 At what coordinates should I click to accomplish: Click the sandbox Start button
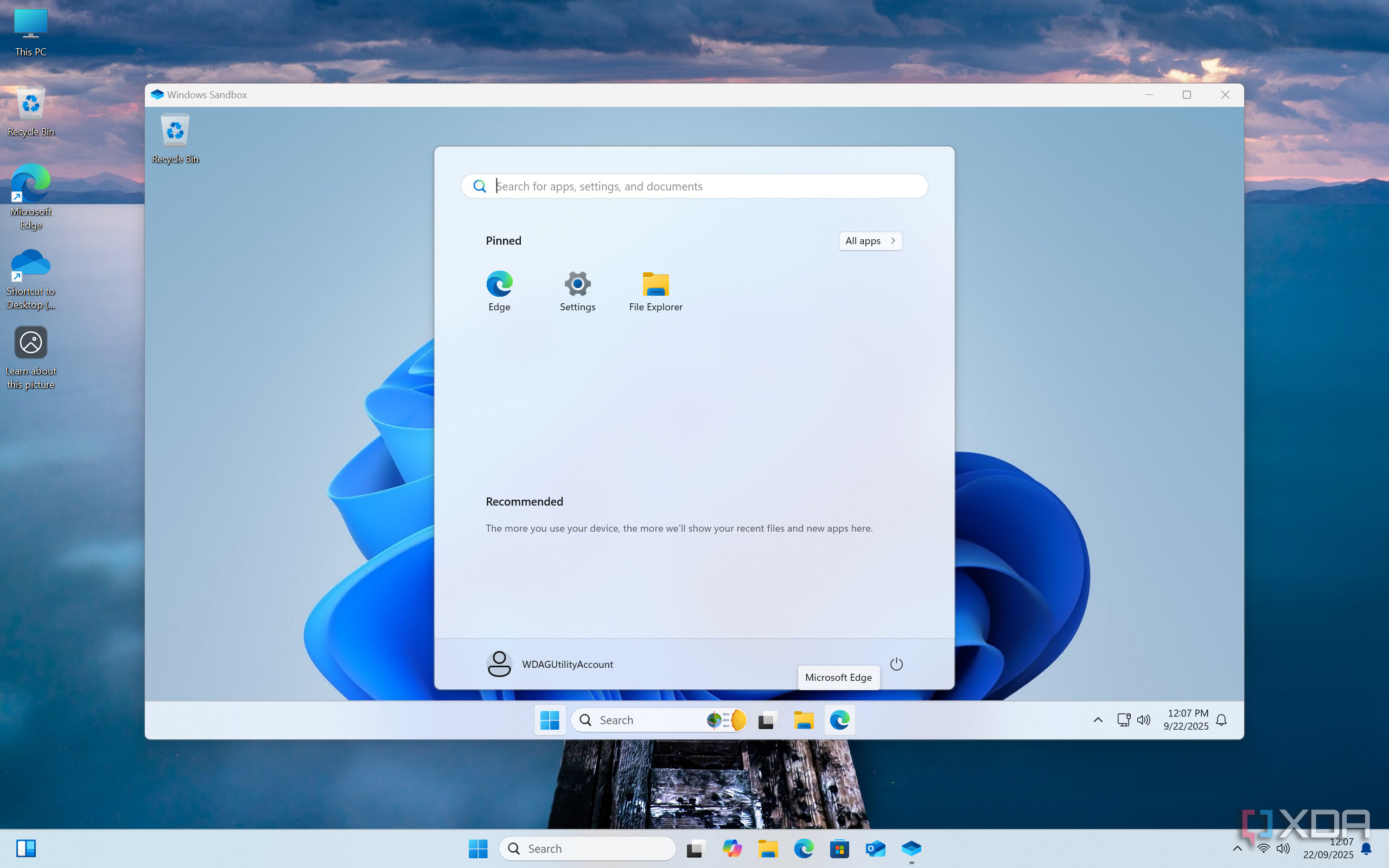(549, 720)
